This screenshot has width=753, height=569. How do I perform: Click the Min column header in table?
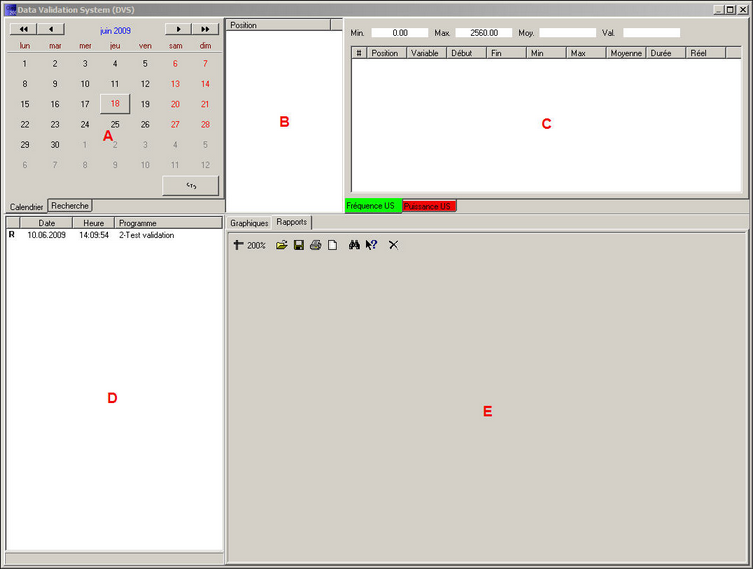546,53
